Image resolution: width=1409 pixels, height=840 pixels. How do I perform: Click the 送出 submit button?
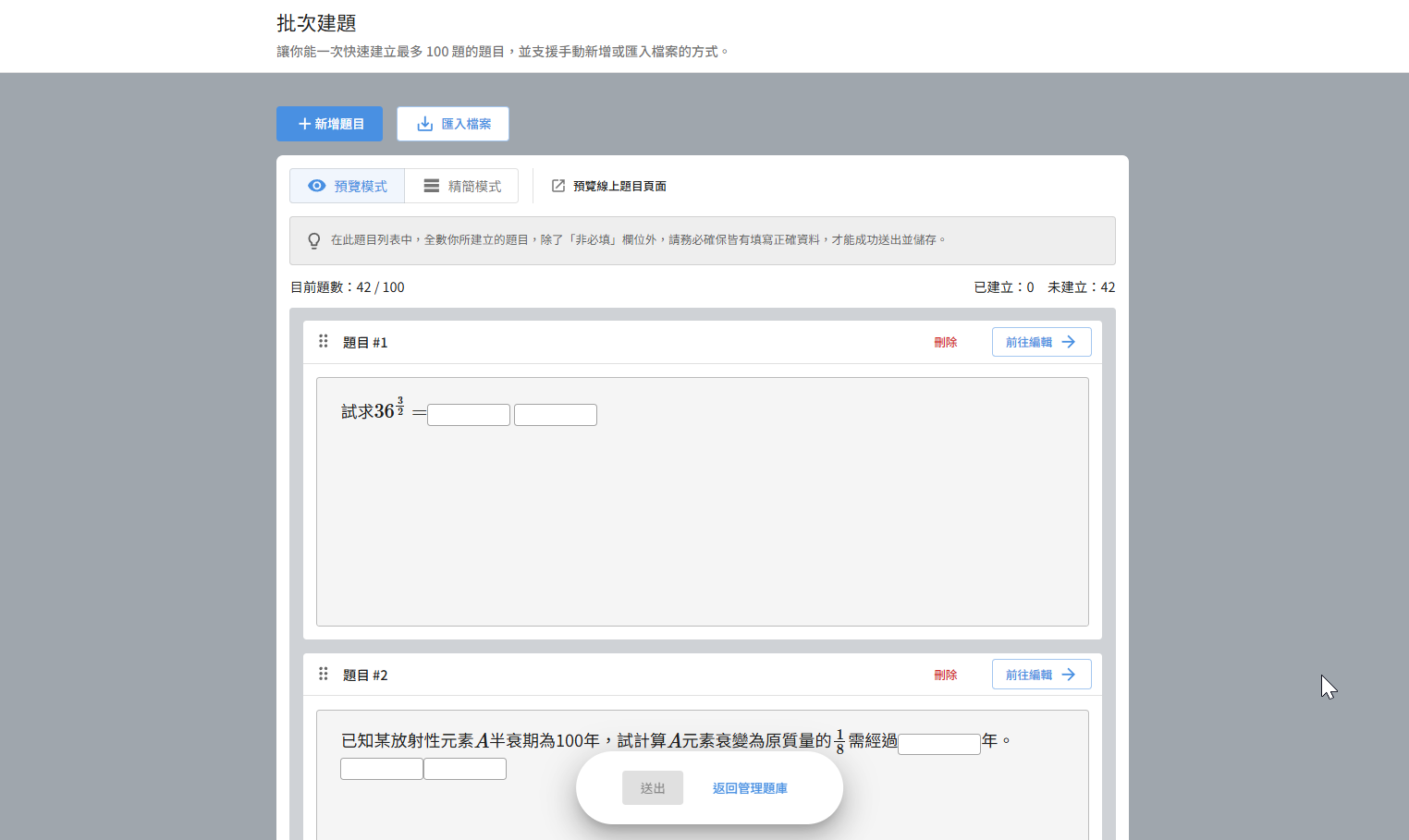(653, 788)
